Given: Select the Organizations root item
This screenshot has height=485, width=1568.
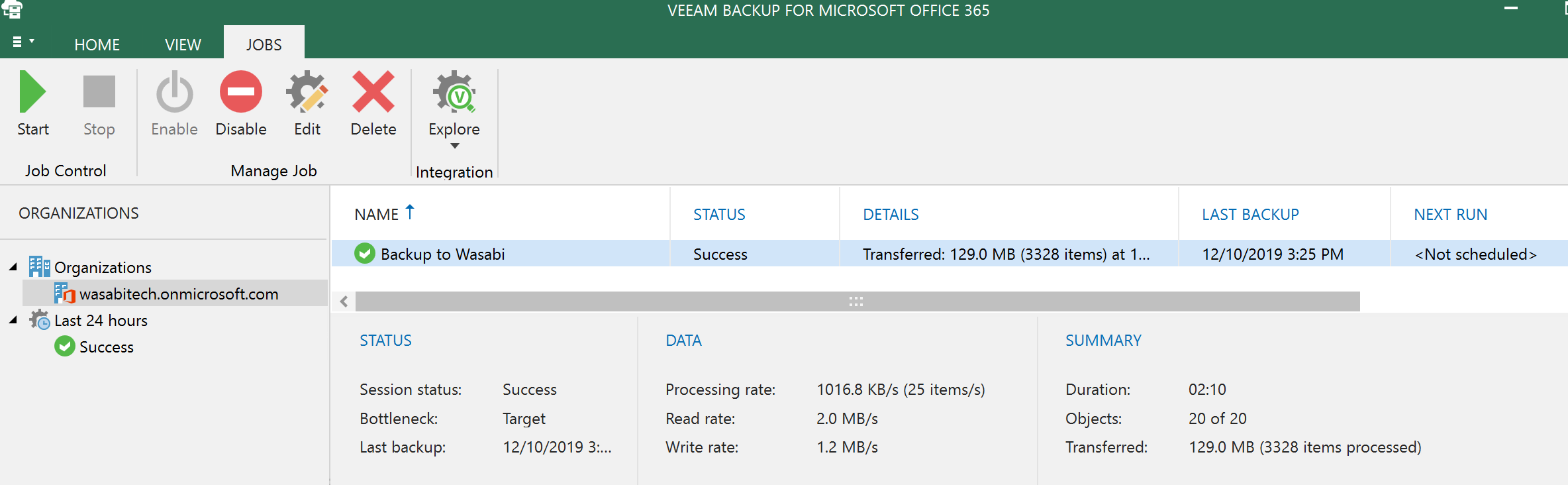Looking at the screenshot, I should (103, 267).
